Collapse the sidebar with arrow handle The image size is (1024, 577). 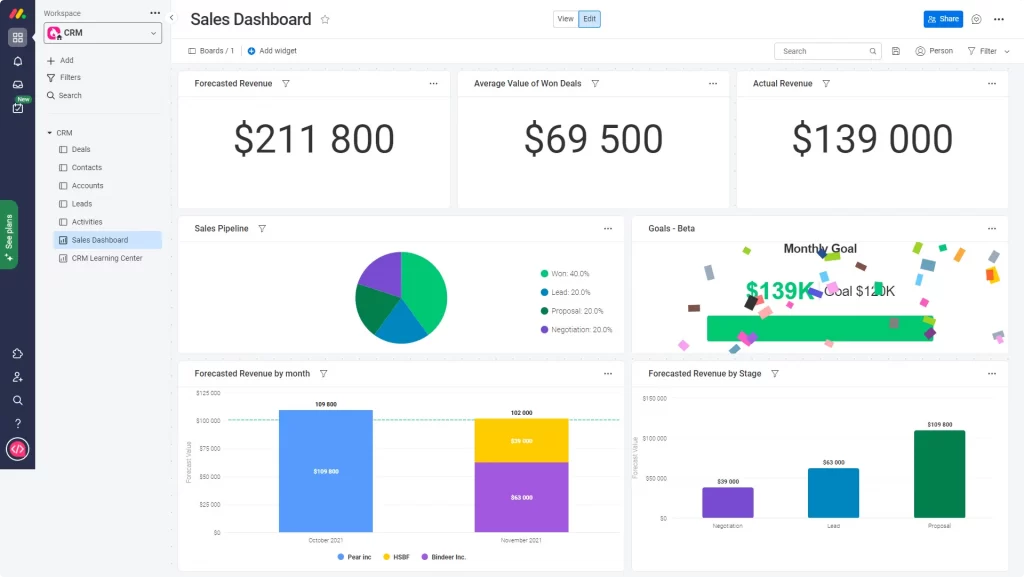(172, 18)
